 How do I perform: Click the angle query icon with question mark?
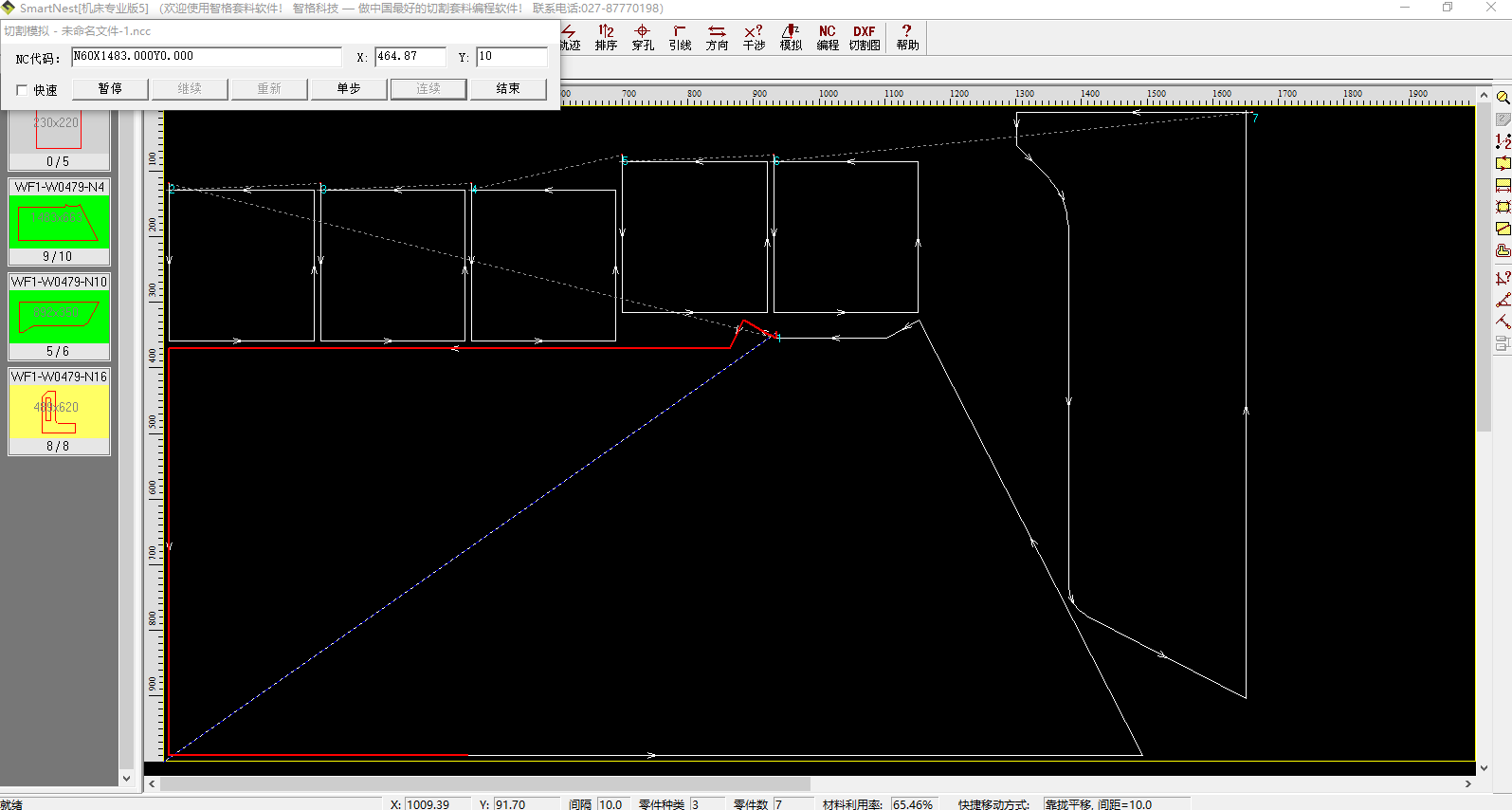1503,278
